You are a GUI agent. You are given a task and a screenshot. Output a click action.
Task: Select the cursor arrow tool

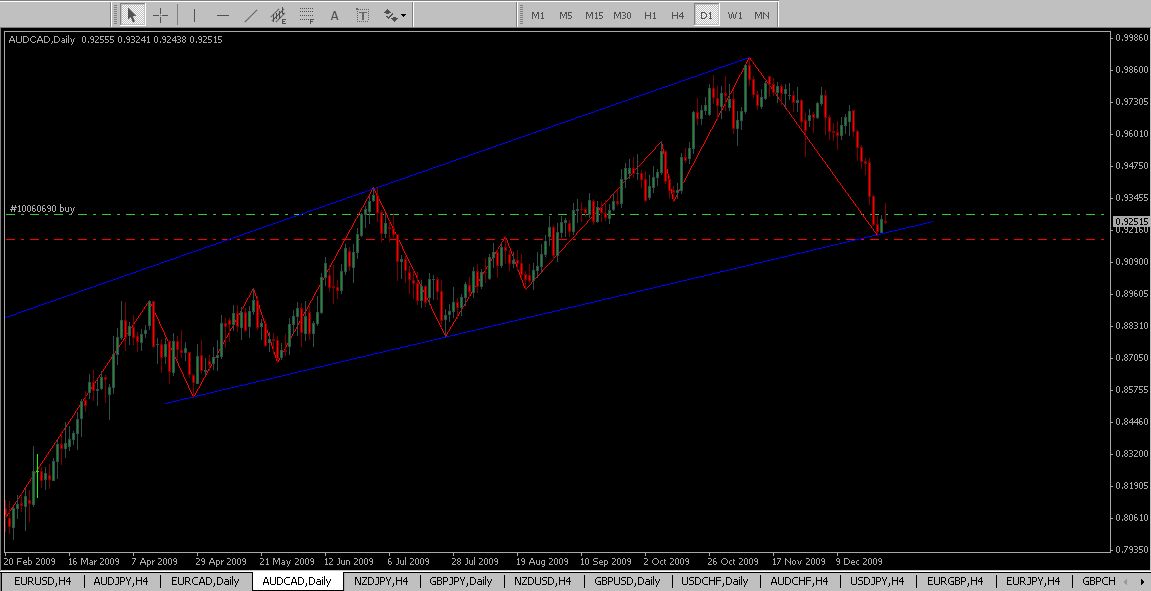pyautogui.click(x=132, y=15)
